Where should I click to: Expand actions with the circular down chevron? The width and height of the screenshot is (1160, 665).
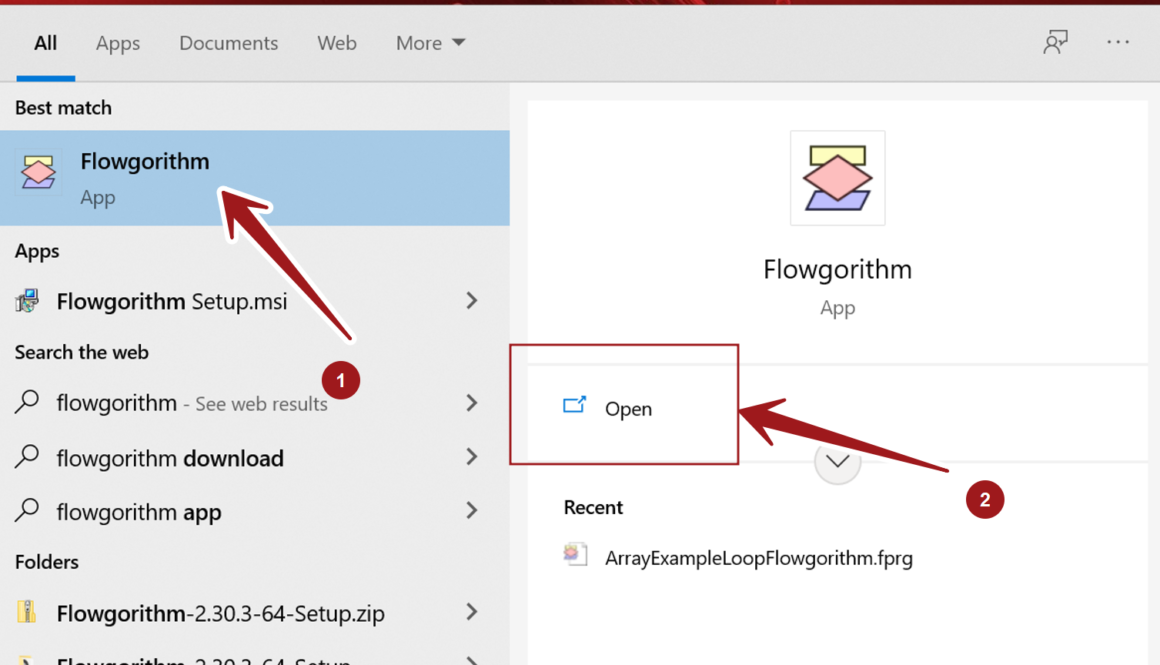pyautogui.click(x=837, y=462)
